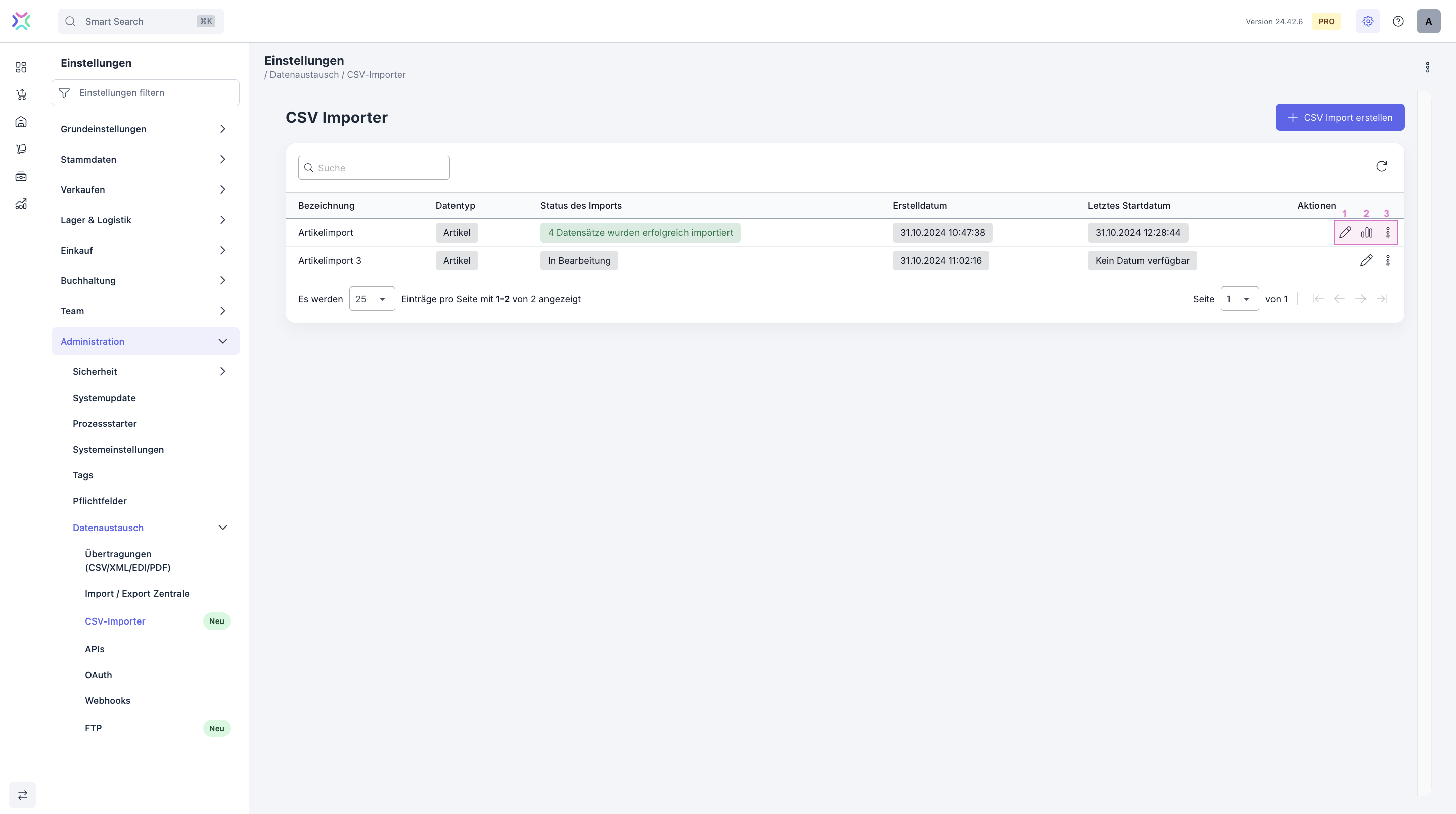Select Import / Export Zentrale menu item
Image resolution: width=1456 pixels, height=814 pixels.
pos(137,593)
